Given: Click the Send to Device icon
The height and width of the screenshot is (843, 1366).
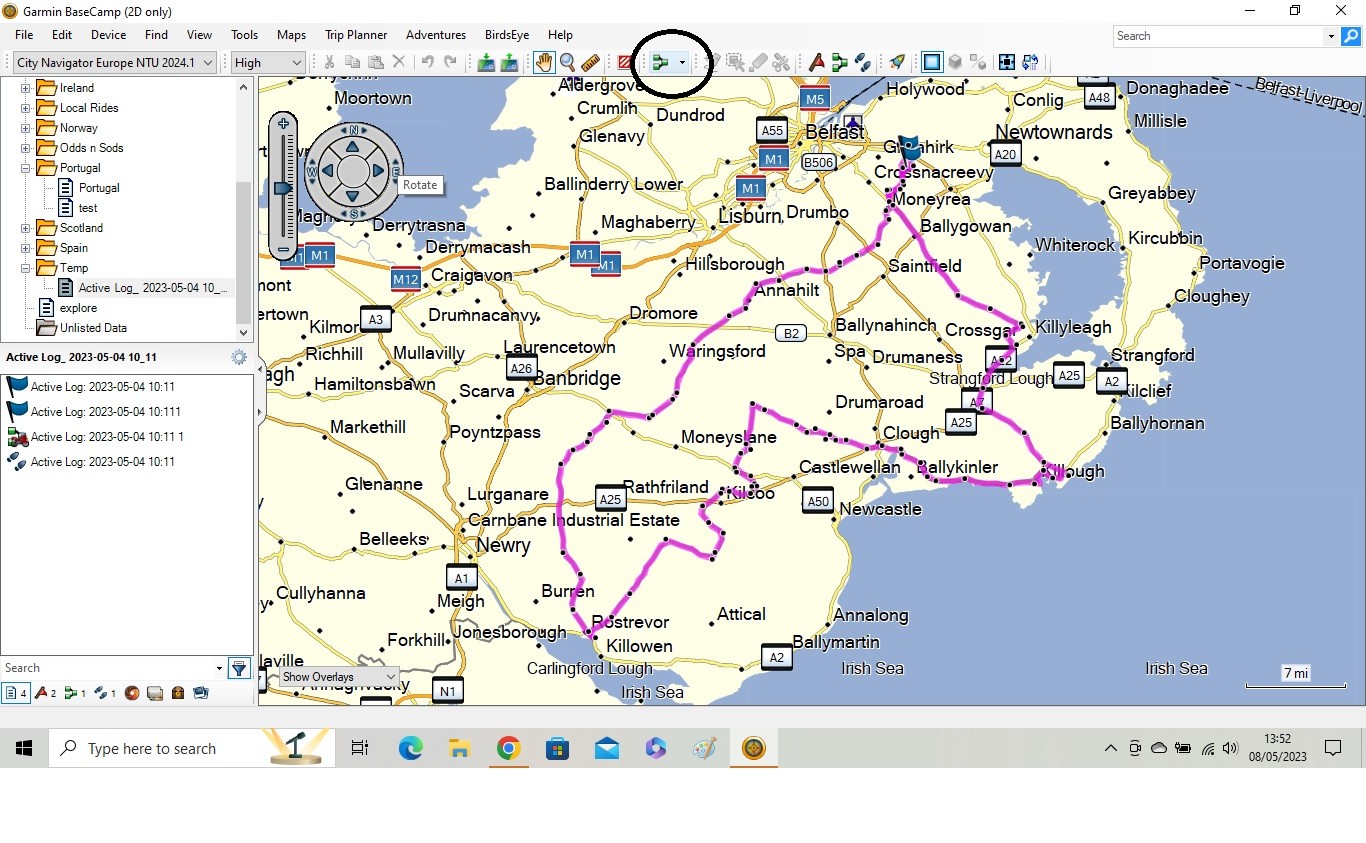Looking at the screenshot, I should 486,62.
